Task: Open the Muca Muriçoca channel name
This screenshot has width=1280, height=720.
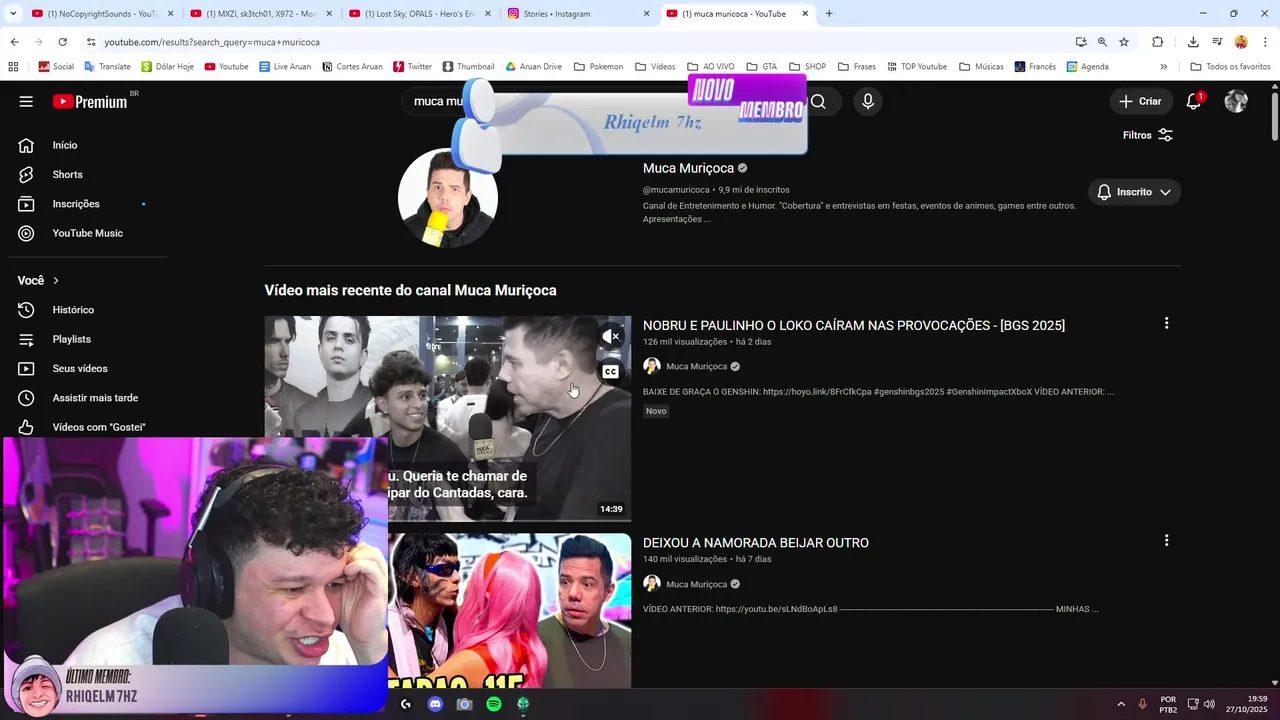Action: (688, 168)
